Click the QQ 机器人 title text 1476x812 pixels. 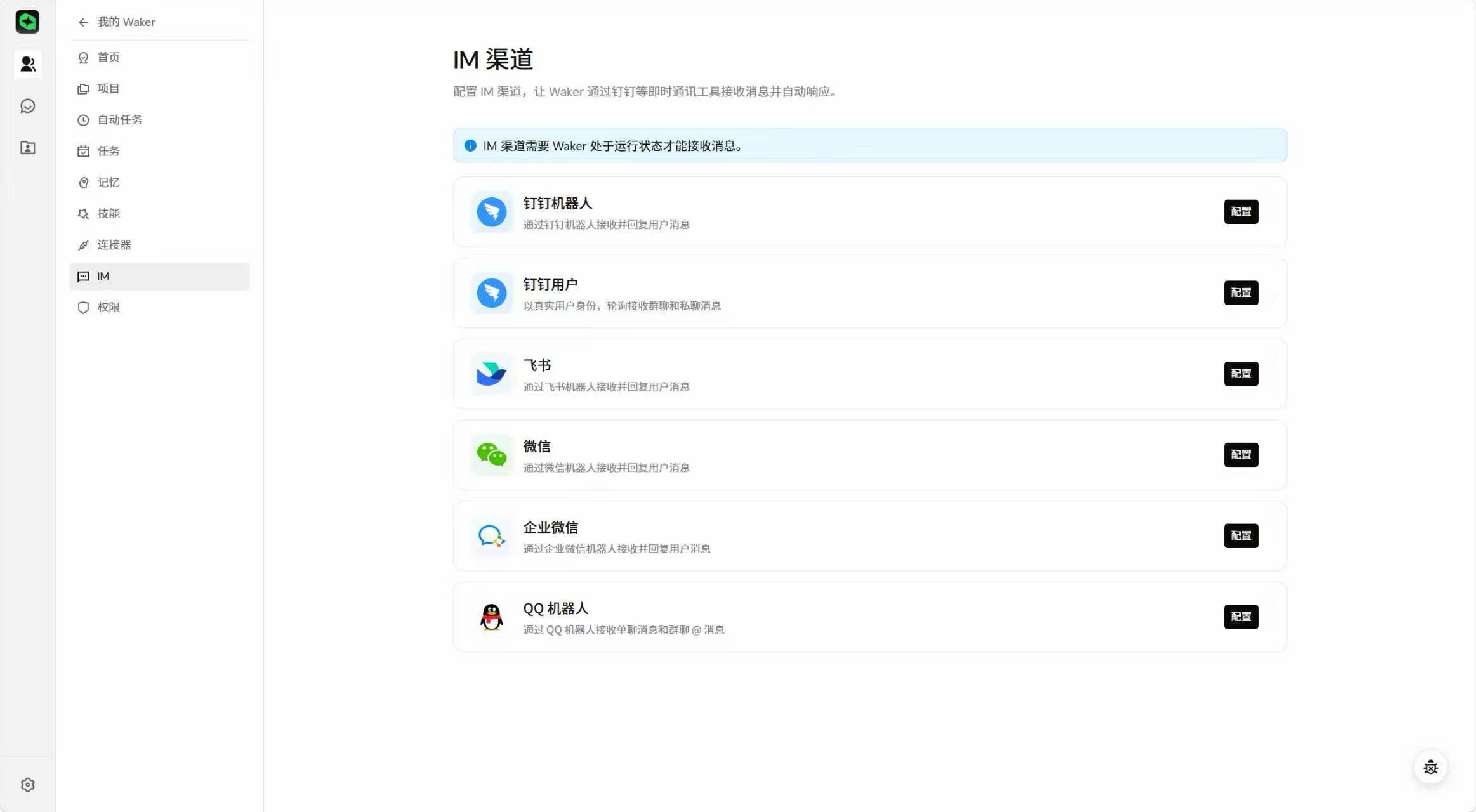[x=555, y=608]
